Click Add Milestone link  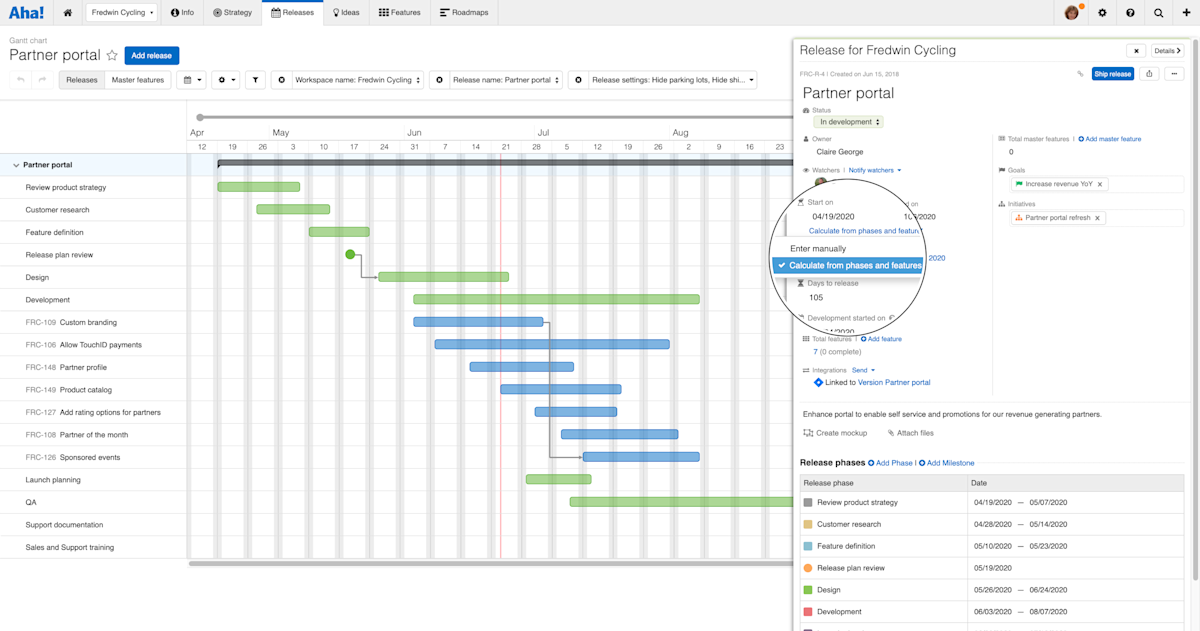coord(946,463)
